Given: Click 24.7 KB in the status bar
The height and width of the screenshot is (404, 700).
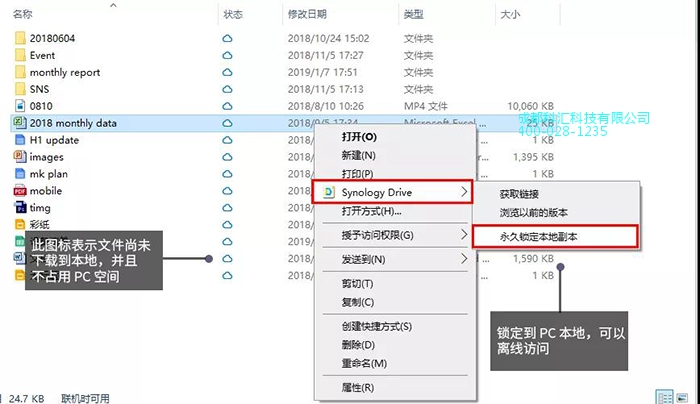Looking at the screenshot, I should (26, 398).
